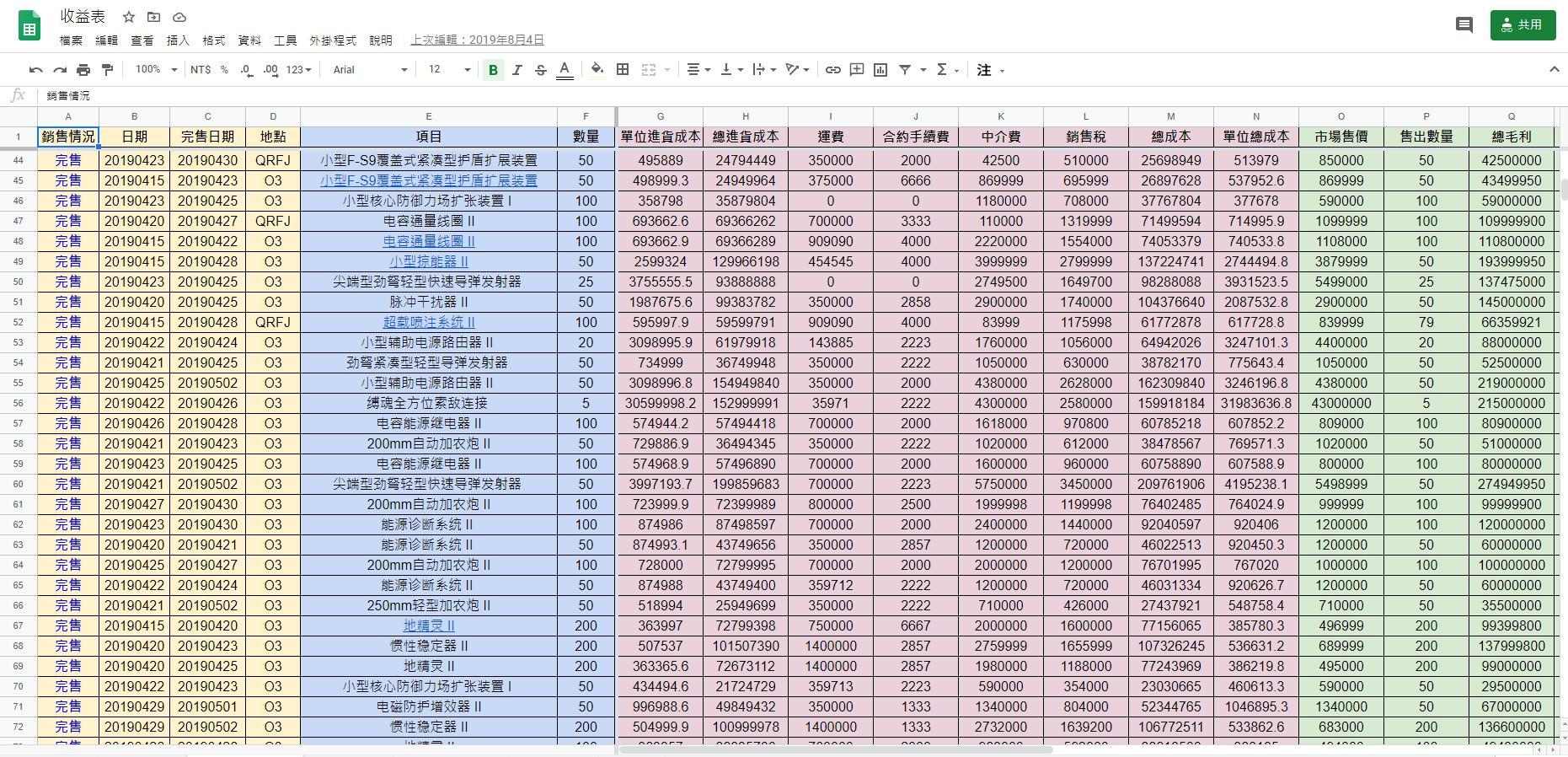Screen dimensions: 1568x757
Task: Open the 檔案 menu
Action: click(x=71, y=40)
